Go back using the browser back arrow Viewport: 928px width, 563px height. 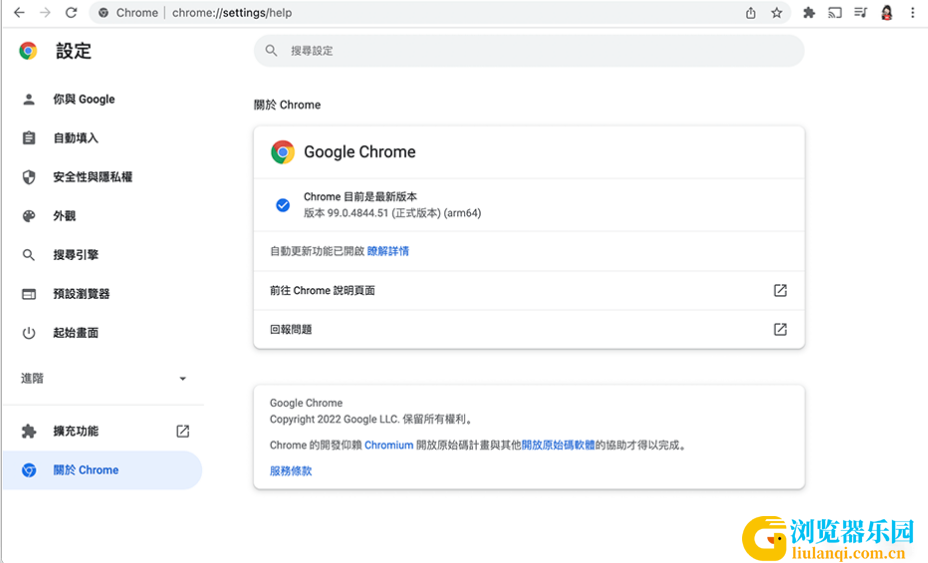coord(19,12)
